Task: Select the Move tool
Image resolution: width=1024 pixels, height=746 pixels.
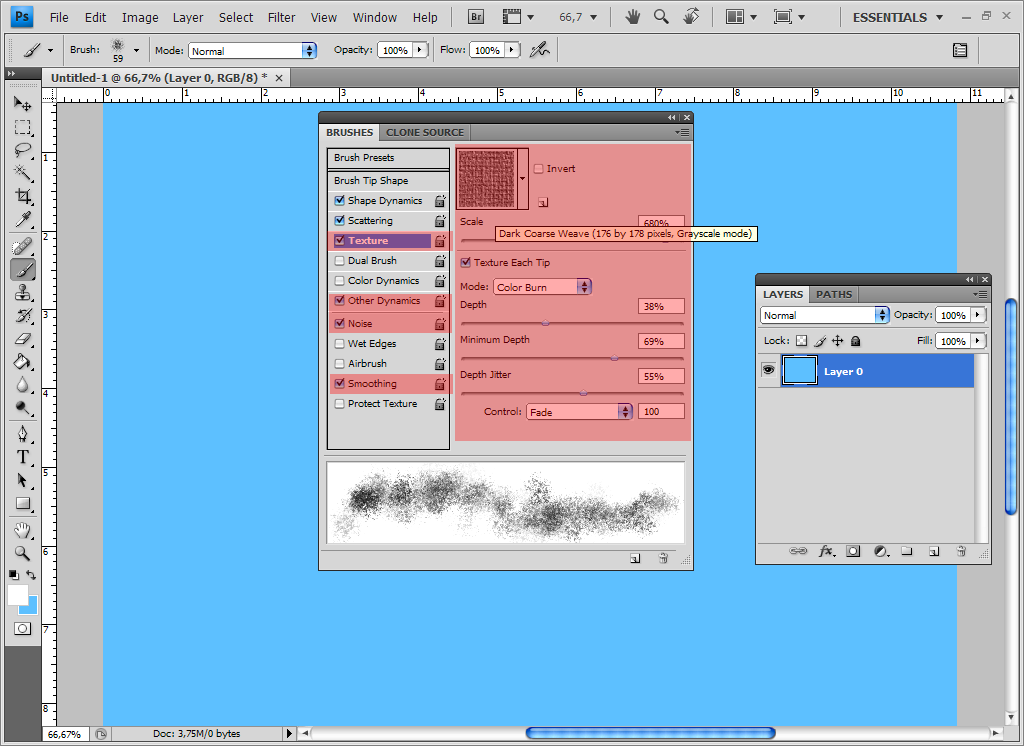Action: 22,103
